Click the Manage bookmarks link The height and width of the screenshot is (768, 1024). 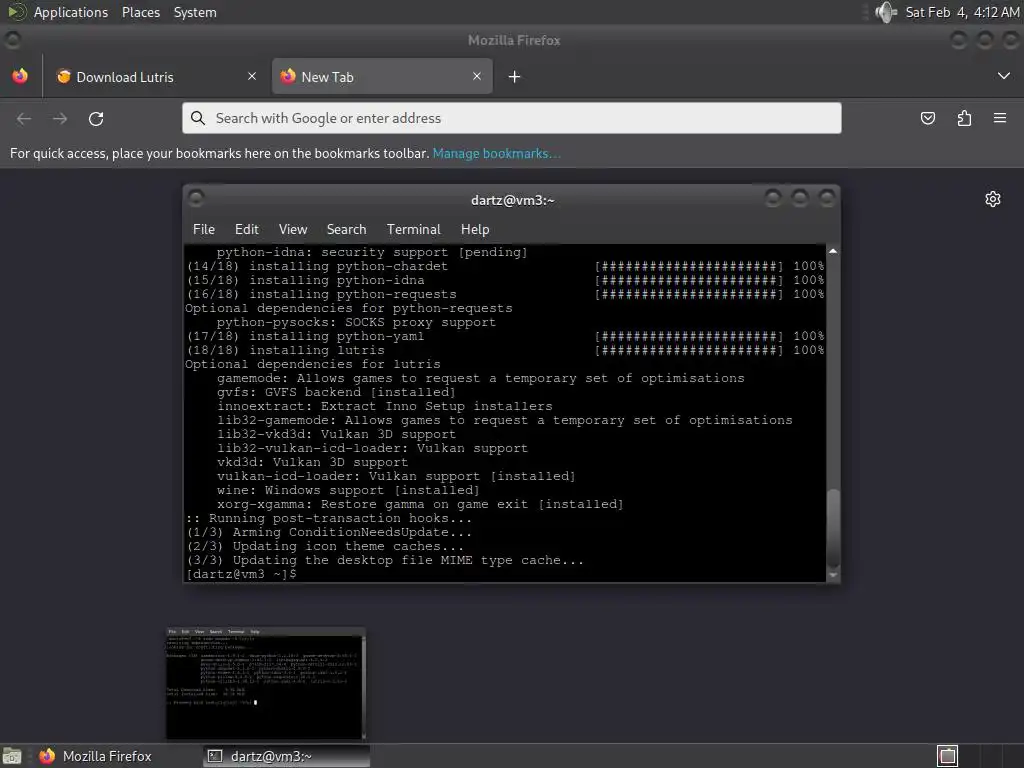click(x=496, y=153)
